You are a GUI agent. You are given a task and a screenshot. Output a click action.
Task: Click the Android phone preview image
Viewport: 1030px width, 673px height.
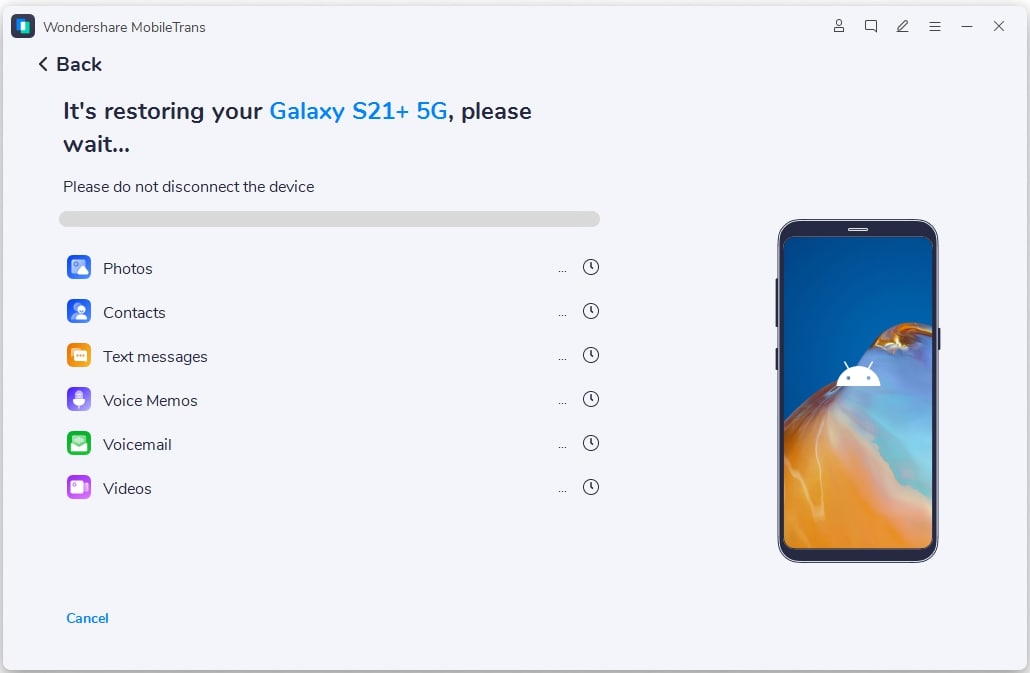(858, 391)
